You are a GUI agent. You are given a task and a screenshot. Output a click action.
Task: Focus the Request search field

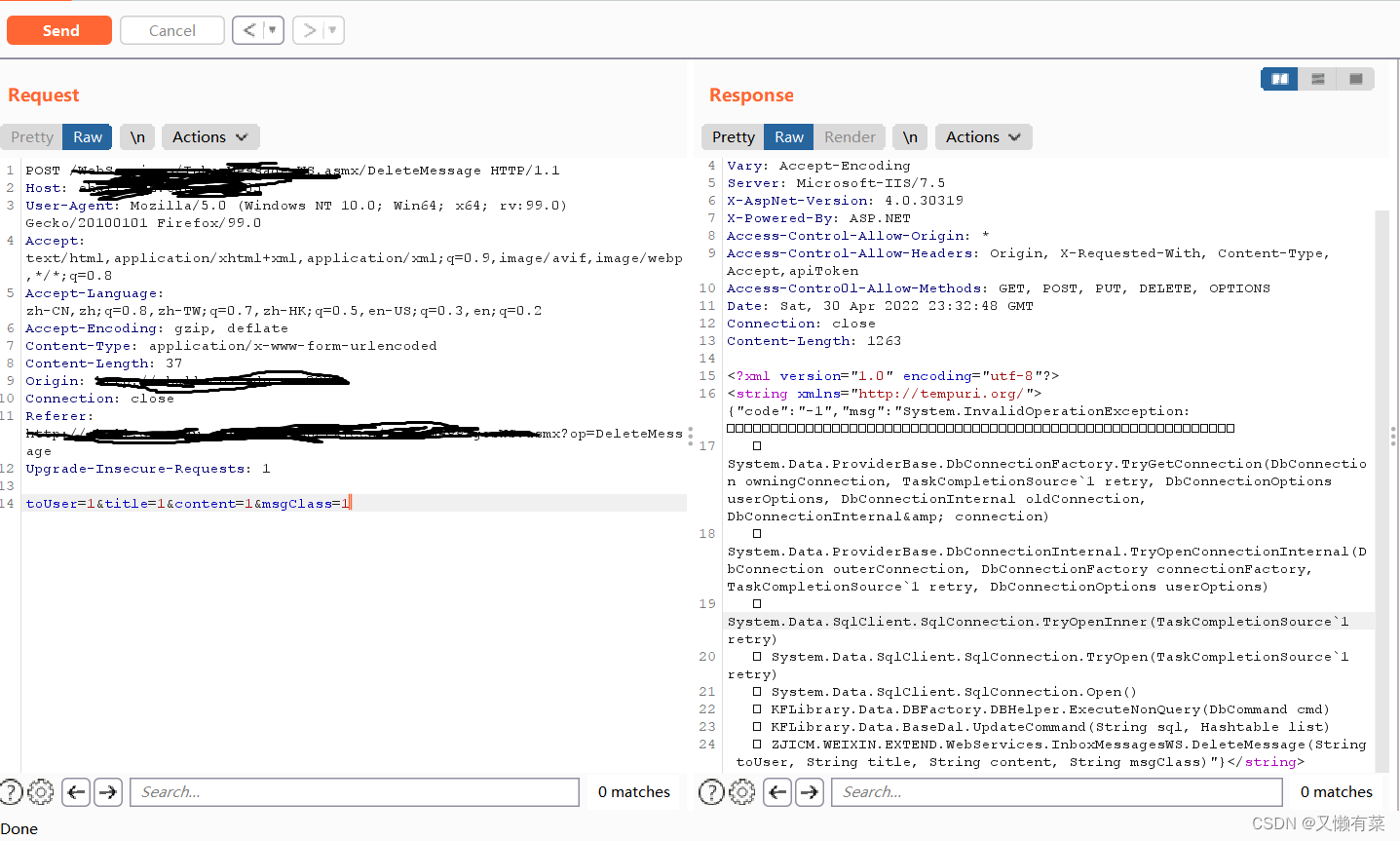click(x=356, y=792)
